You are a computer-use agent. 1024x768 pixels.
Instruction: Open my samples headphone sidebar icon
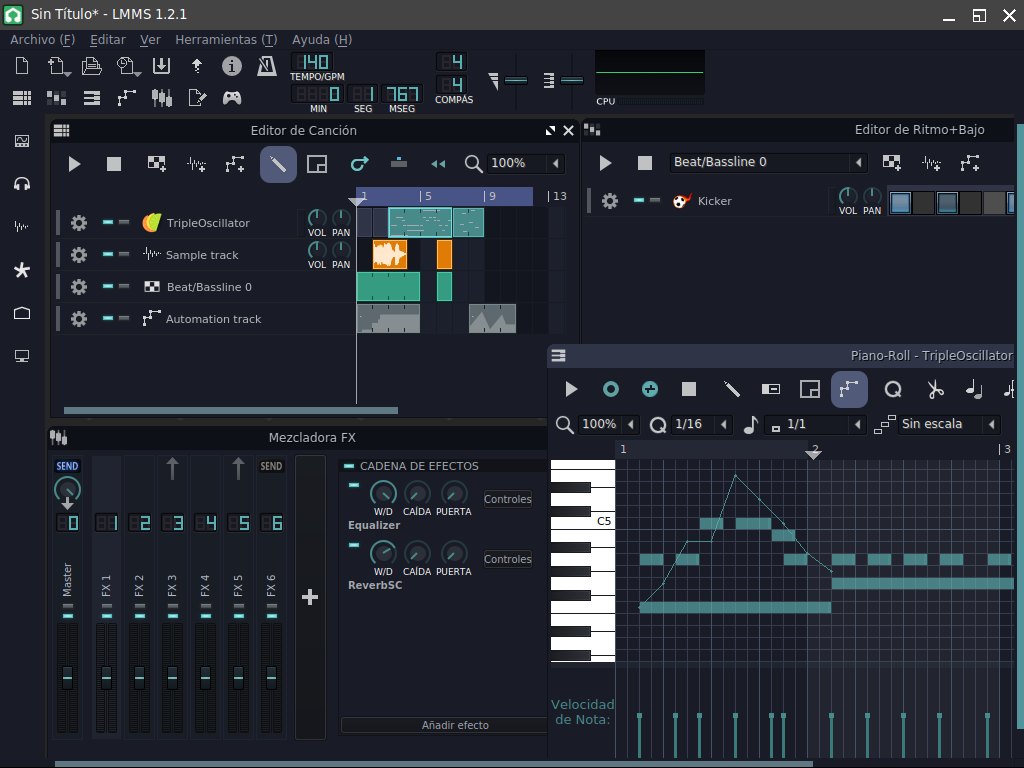[22, 184]
